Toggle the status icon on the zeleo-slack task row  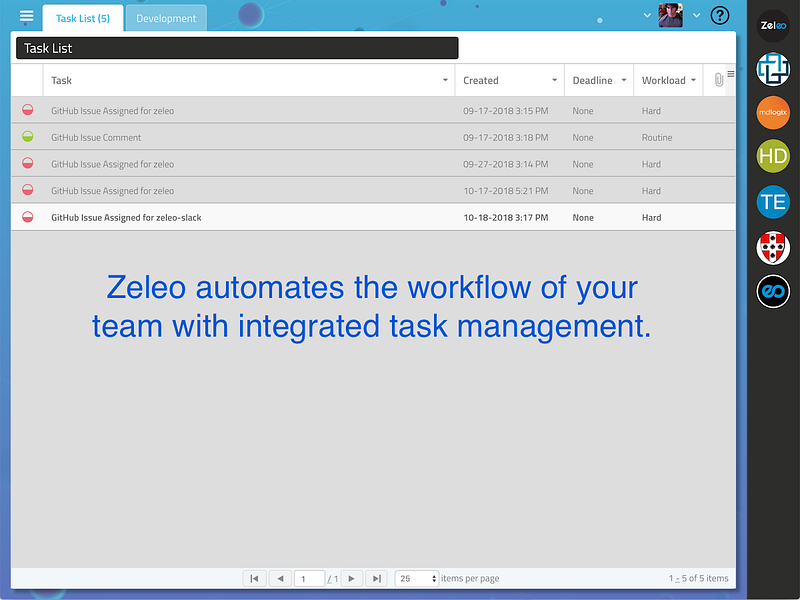(x=27, y=217)
